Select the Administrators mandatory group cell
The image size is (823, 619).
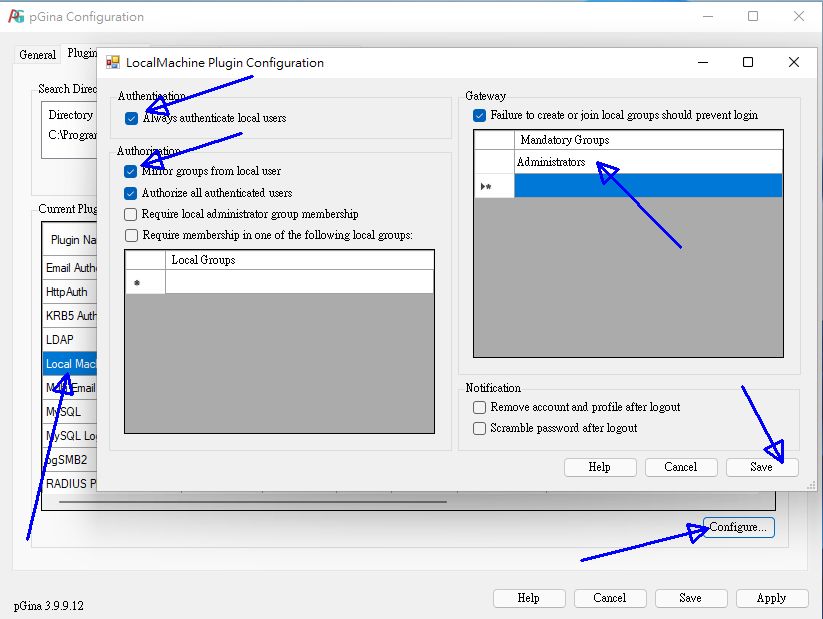tap(647, 162)
